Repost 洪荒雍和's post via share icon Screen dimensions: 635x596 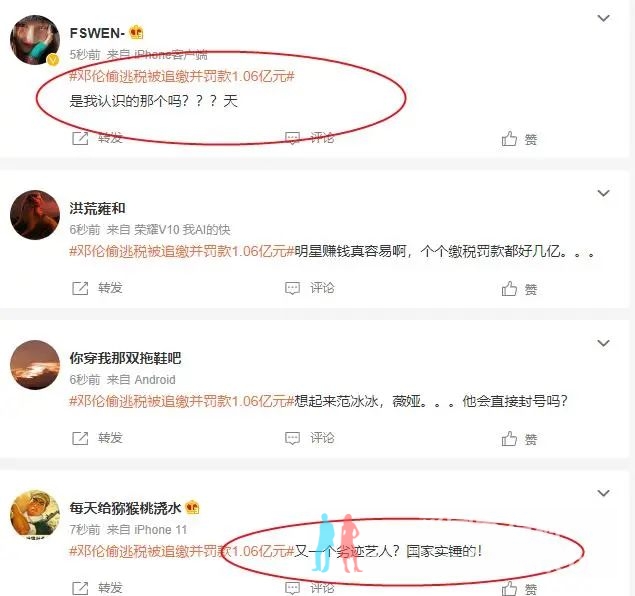click(x=80, y=288)
